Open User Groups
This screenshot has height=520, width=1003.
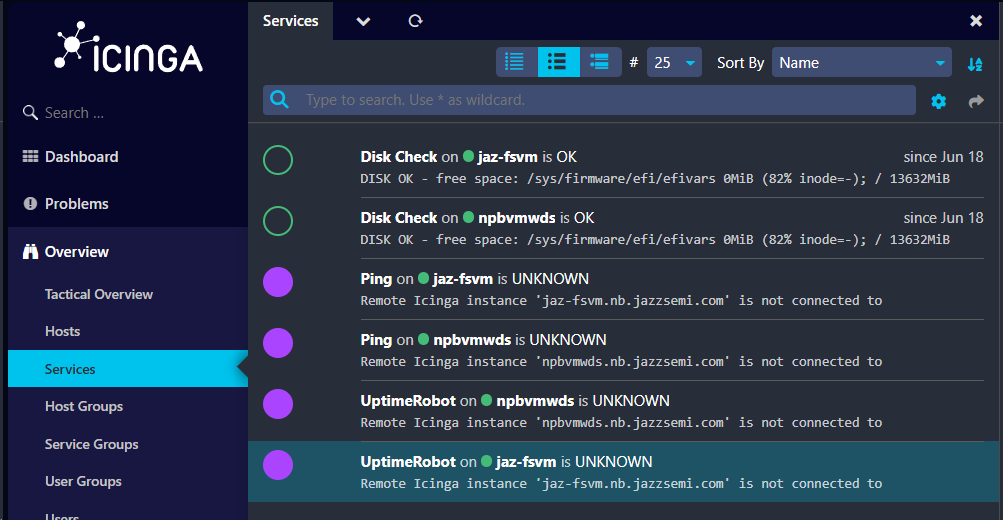[x=83, y=481]
